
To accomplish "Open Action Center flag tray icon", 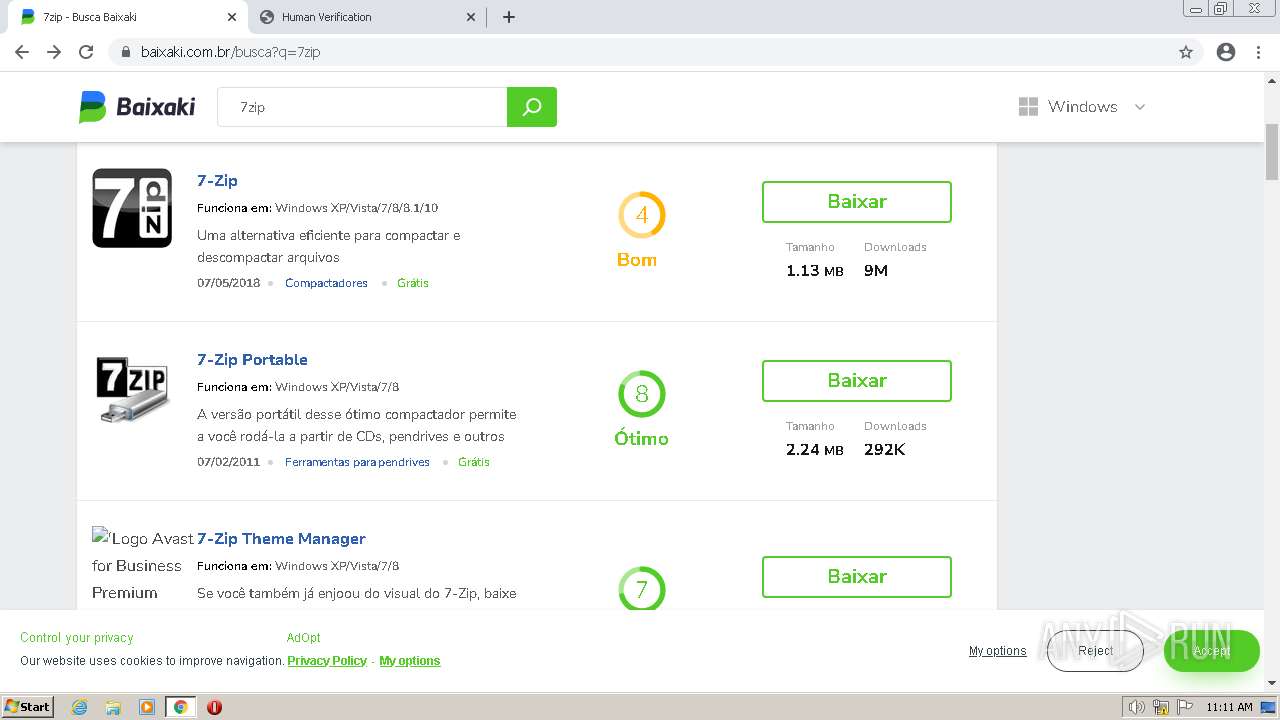I will [1184, 707].
